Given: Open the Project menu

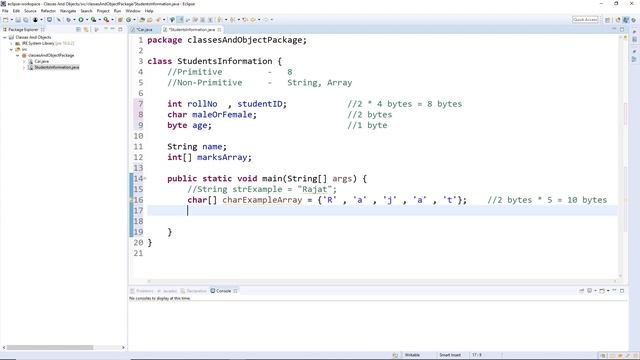Looking at the screenshot, I should point(103,11).
